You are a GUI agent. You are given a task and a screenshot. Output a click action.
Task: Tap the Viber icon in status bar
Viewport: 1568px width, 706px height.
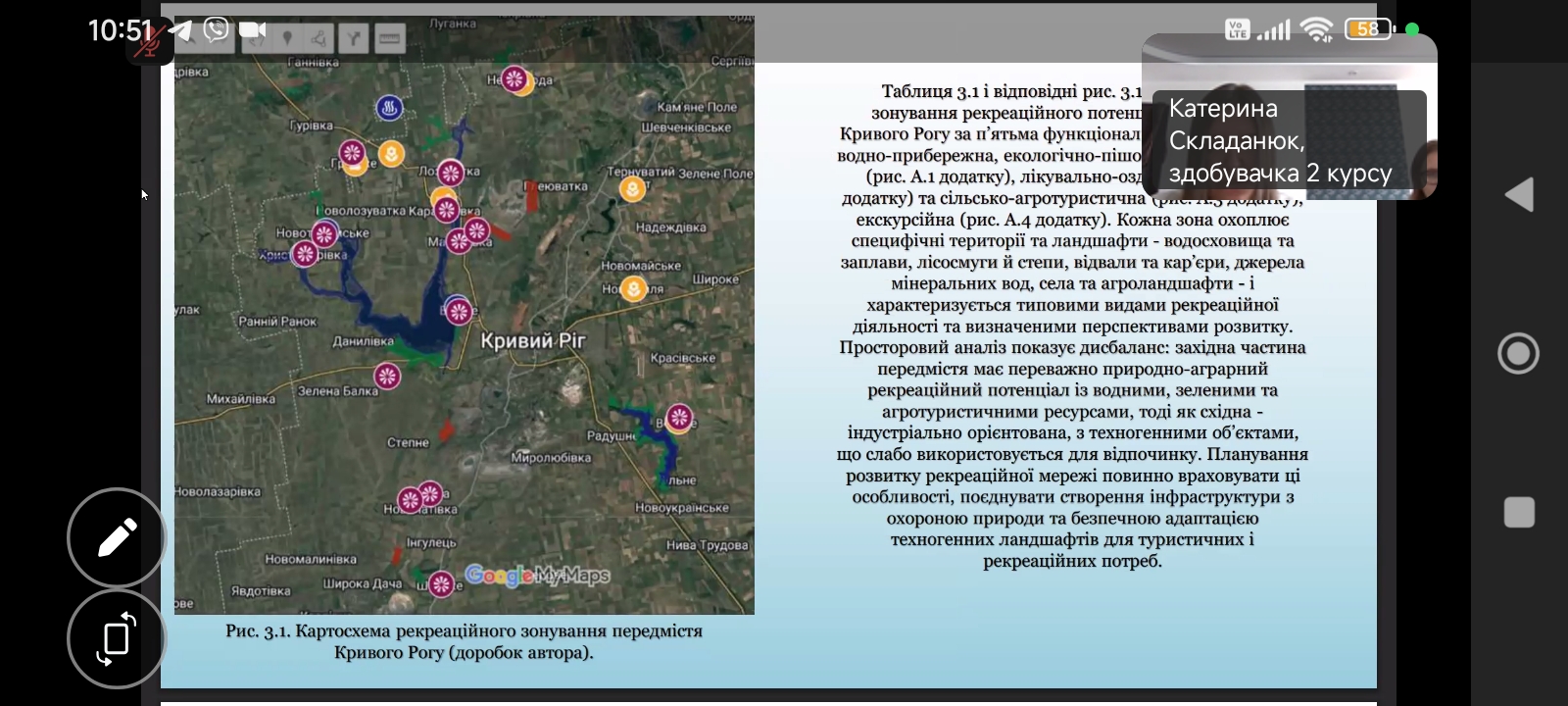216,30
